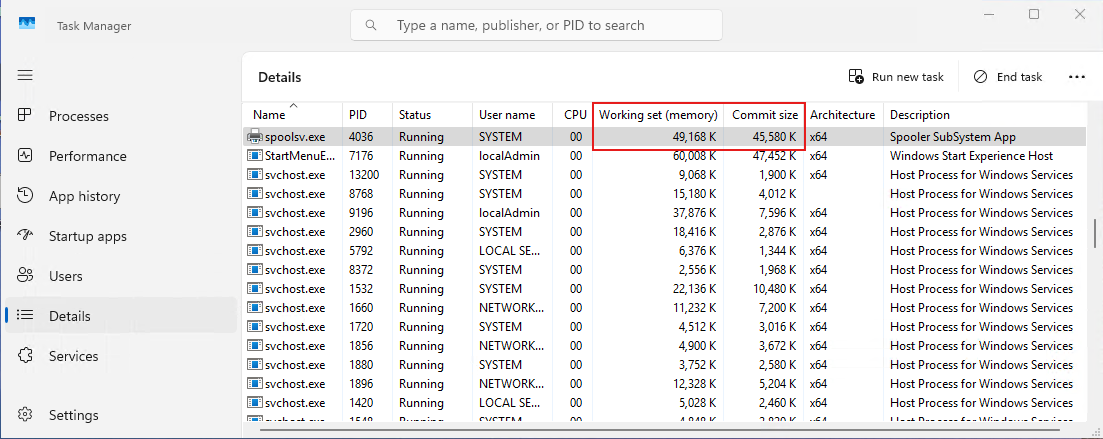Click icon of svchost.exe PID 2960

pyautogui.click(x=255, y=232)
